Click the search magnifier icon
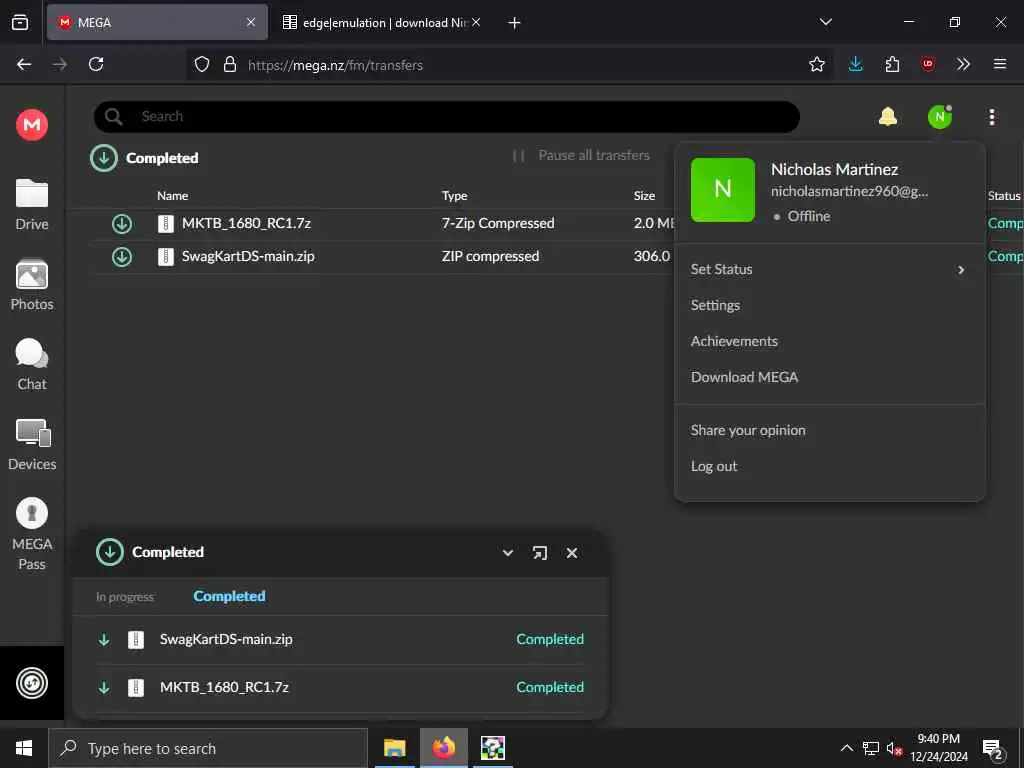This screenshot has width=1024, height=768. 114,117
